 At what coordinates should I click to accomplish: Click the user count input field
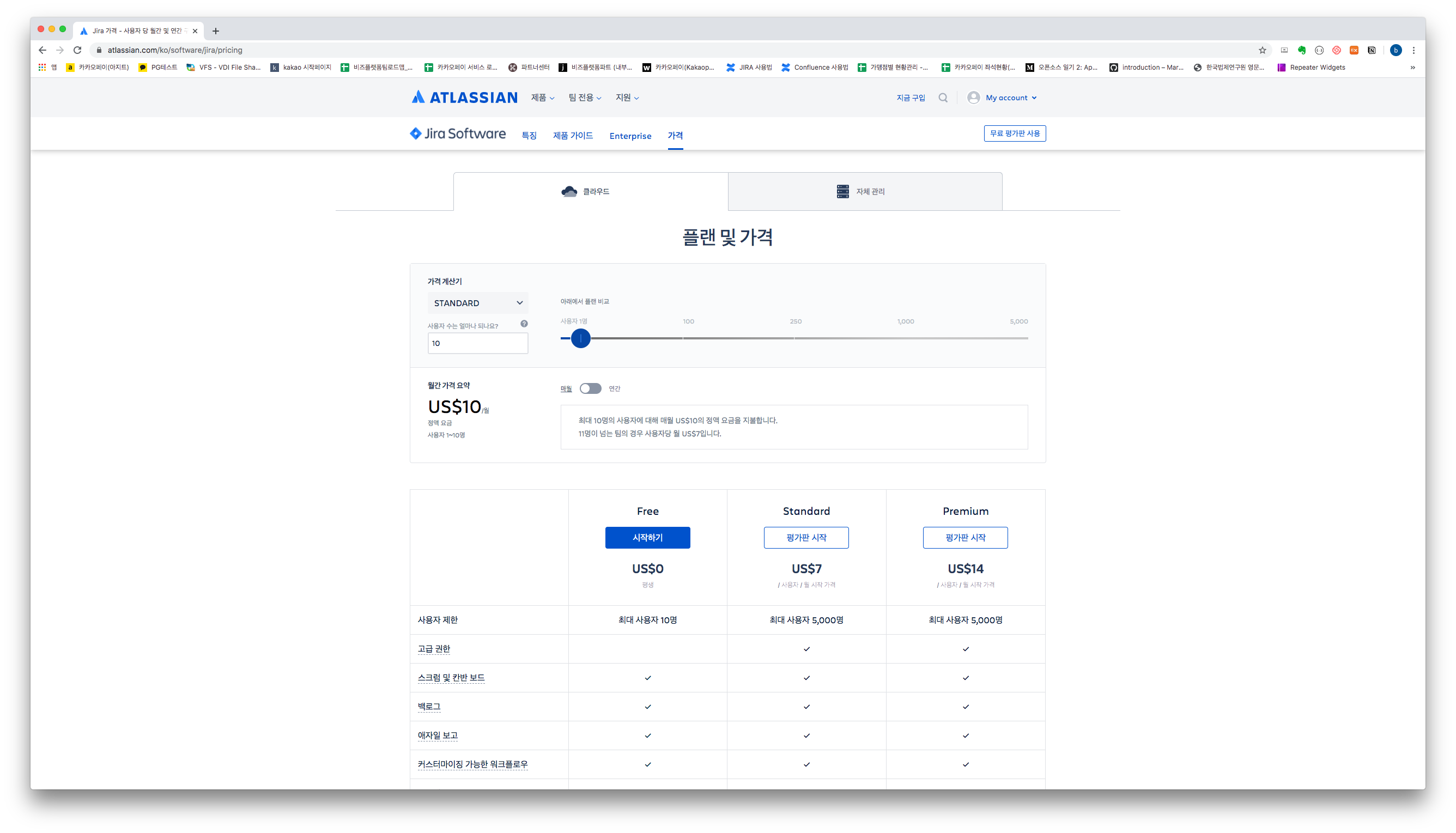coord(477,343)
